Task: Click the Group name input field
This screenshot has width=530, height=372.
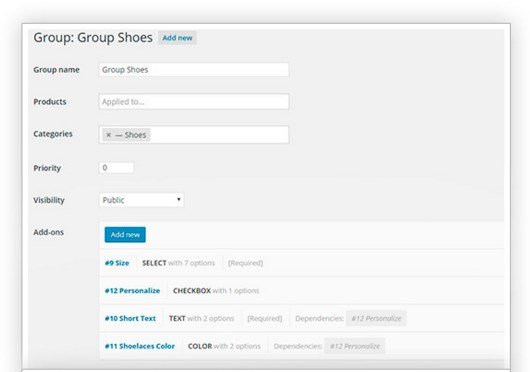Action: (x=194, y=70)
